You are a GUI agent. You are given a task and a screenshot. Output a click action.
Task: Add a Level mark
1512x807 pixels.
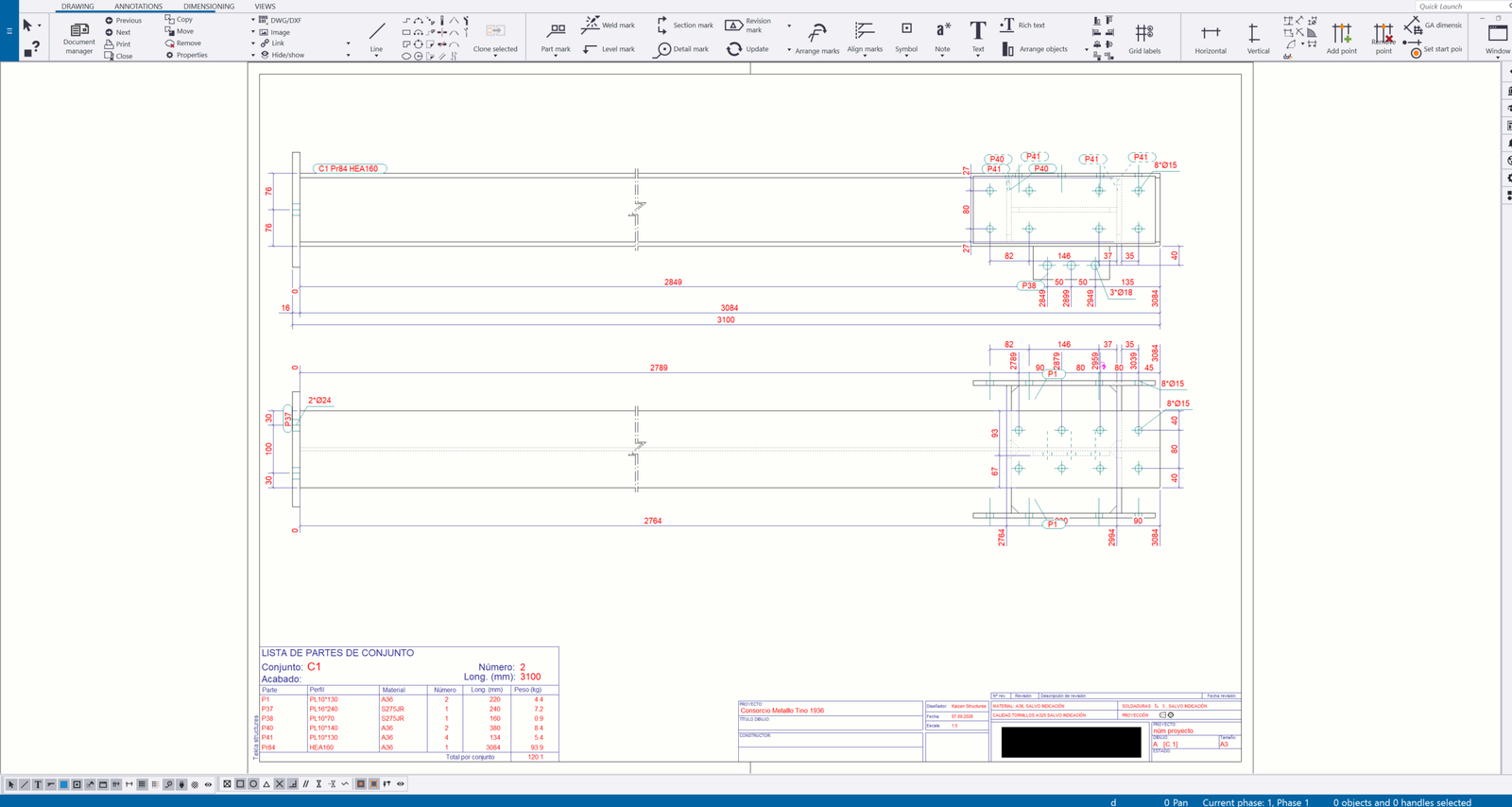point(609,49)
